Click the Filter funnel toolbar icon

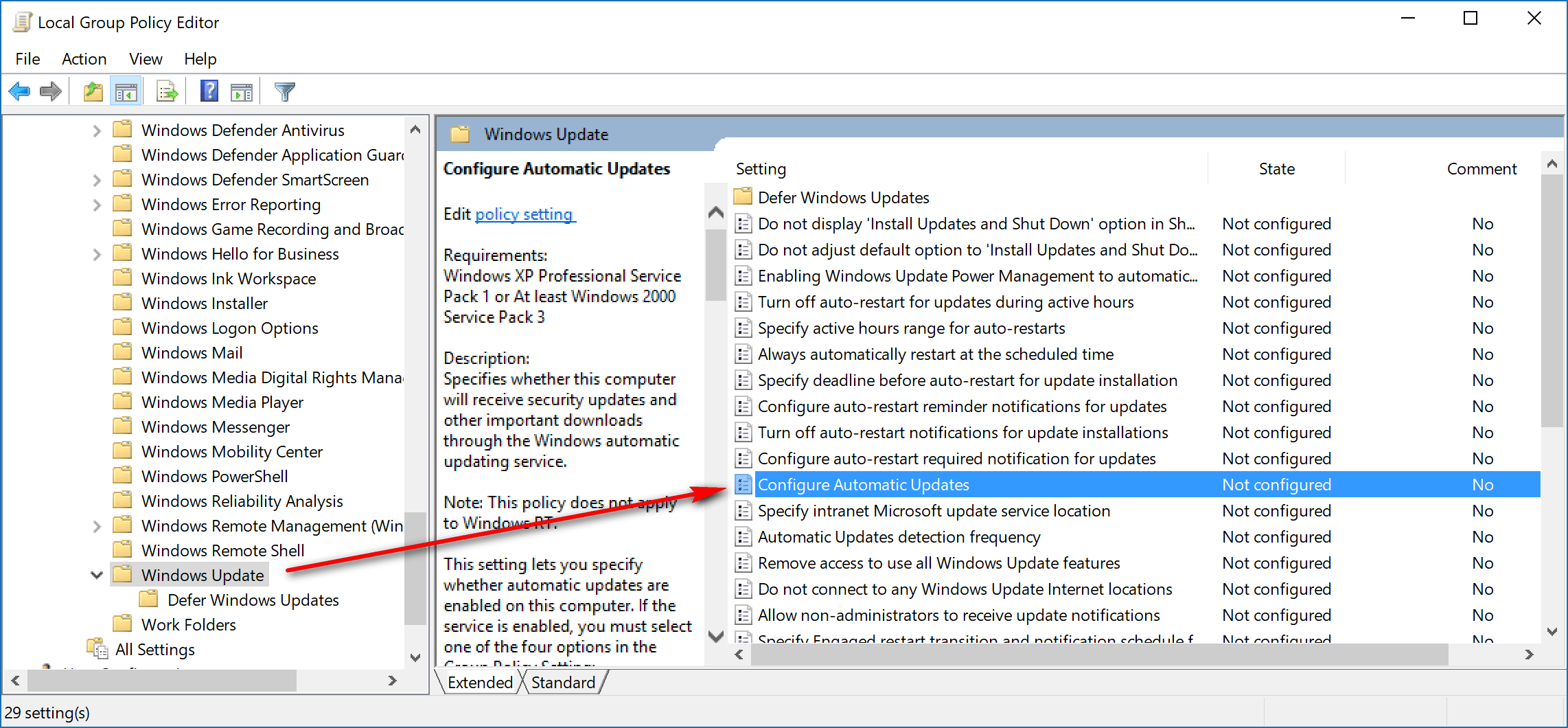tap(284, 91)
